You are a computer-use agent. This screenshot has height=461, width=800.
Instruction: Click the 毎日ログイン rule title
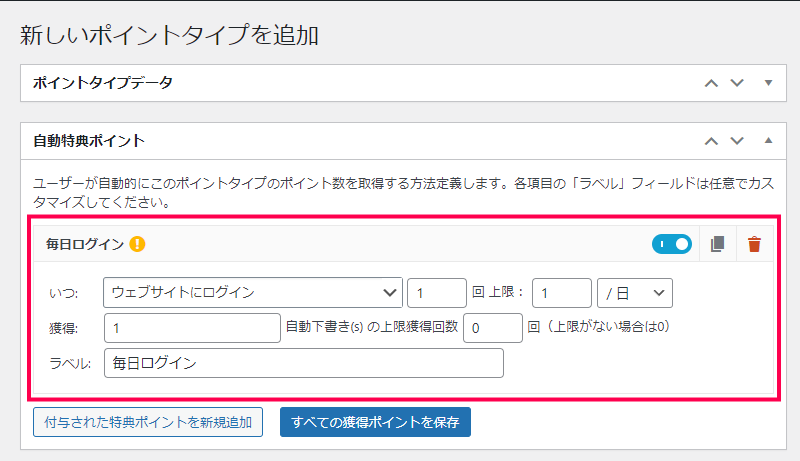point(85,244)
